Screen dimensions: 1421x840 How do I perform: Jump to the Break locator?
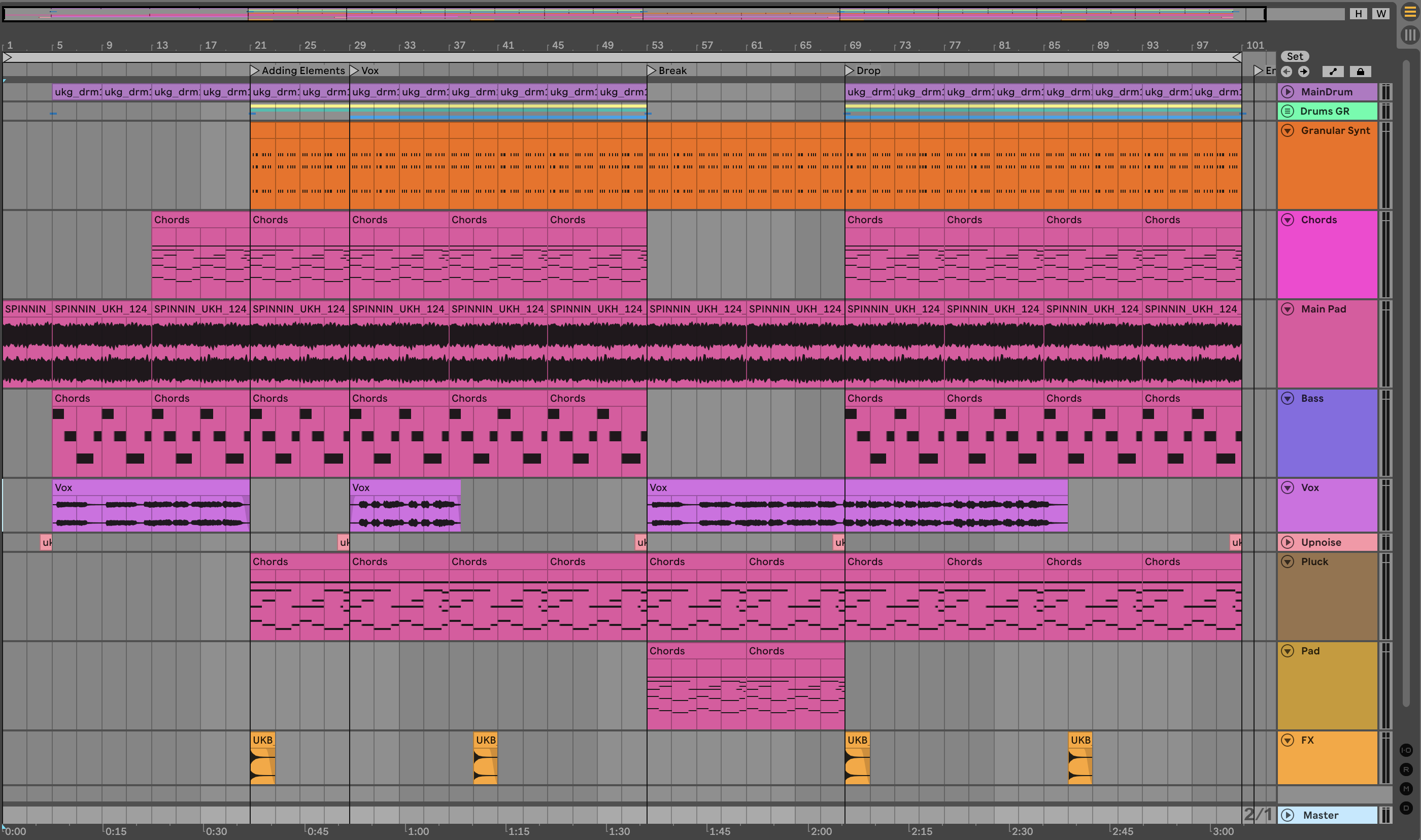652,71
